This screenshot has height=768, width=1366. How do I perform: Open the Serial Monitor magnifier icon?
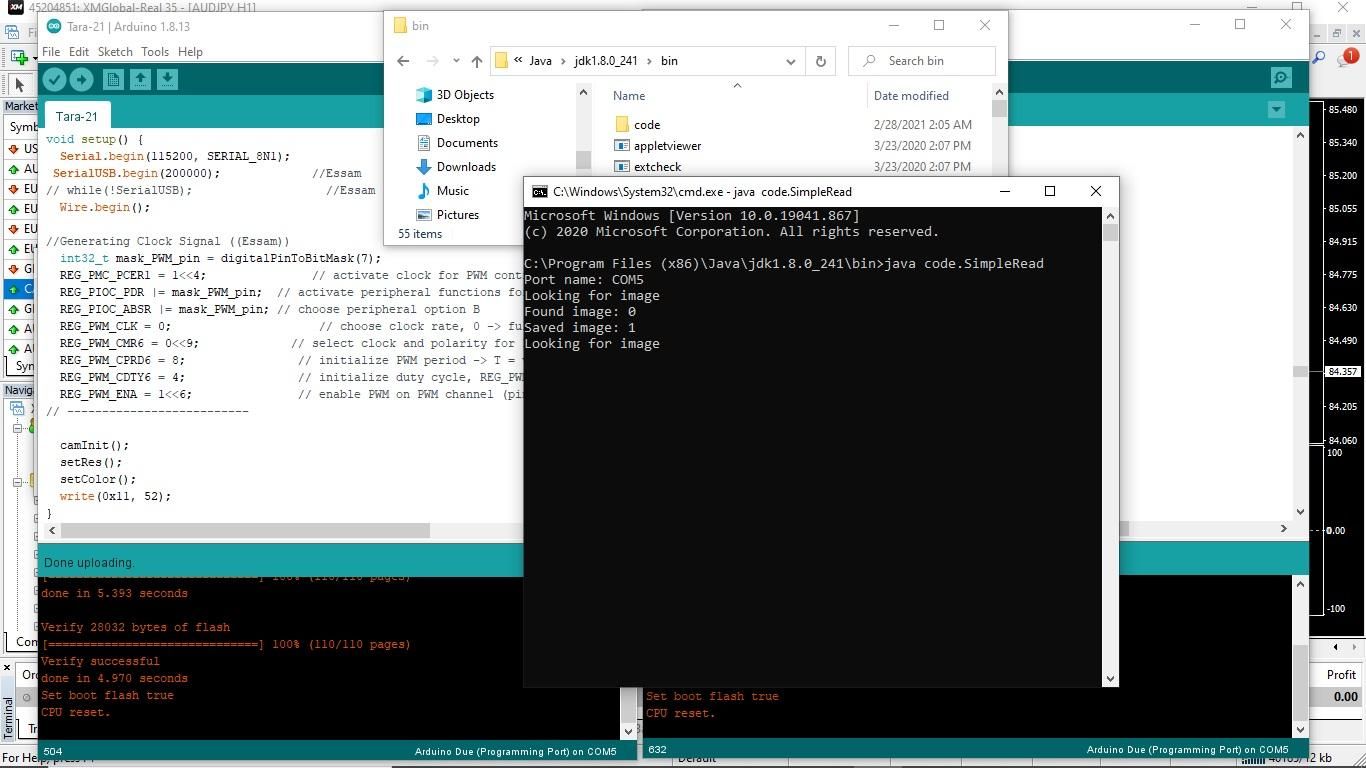(1281, 77)
